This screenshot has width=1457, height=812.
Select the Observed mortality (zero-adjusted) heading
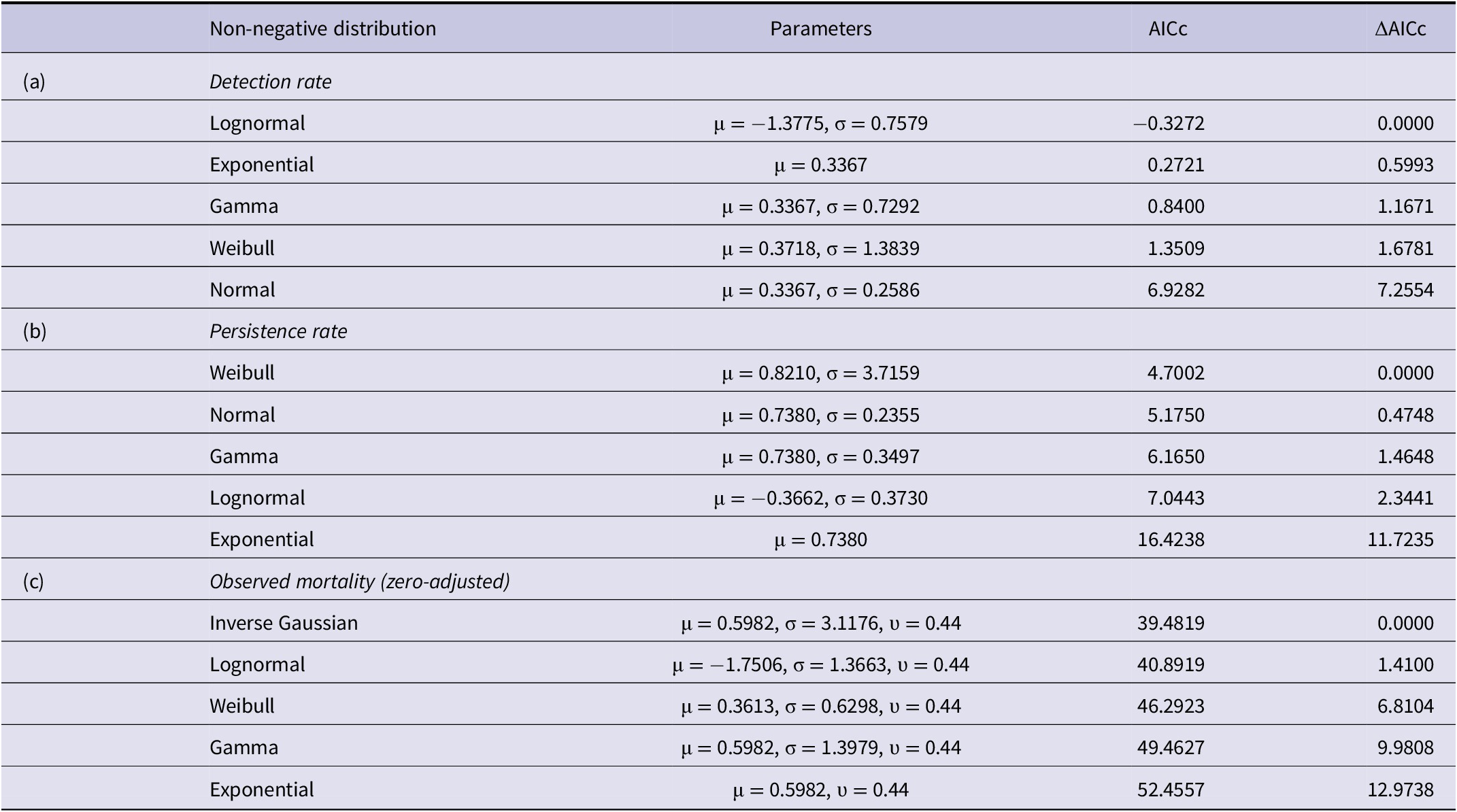tap(359, 581)
